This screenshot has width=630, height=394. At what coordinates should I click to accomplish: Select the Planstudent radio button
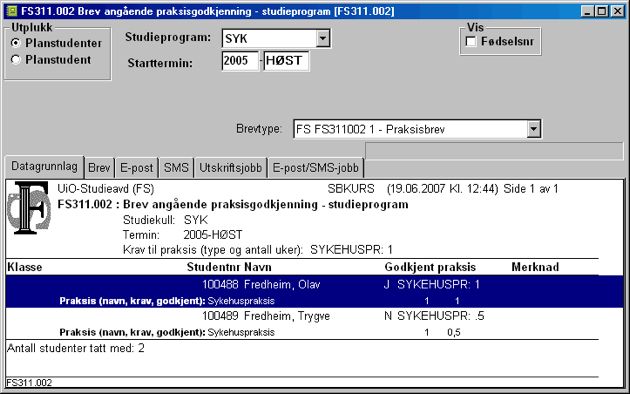click(16, 59)
